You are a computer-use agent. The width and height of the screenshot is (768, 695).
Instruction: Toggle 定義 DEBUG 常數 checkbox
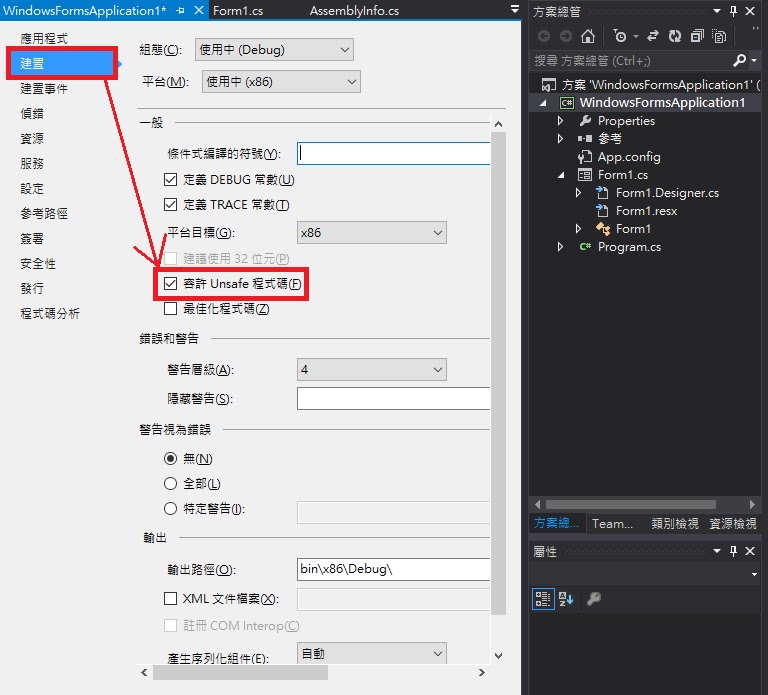[x=170, y=180]
